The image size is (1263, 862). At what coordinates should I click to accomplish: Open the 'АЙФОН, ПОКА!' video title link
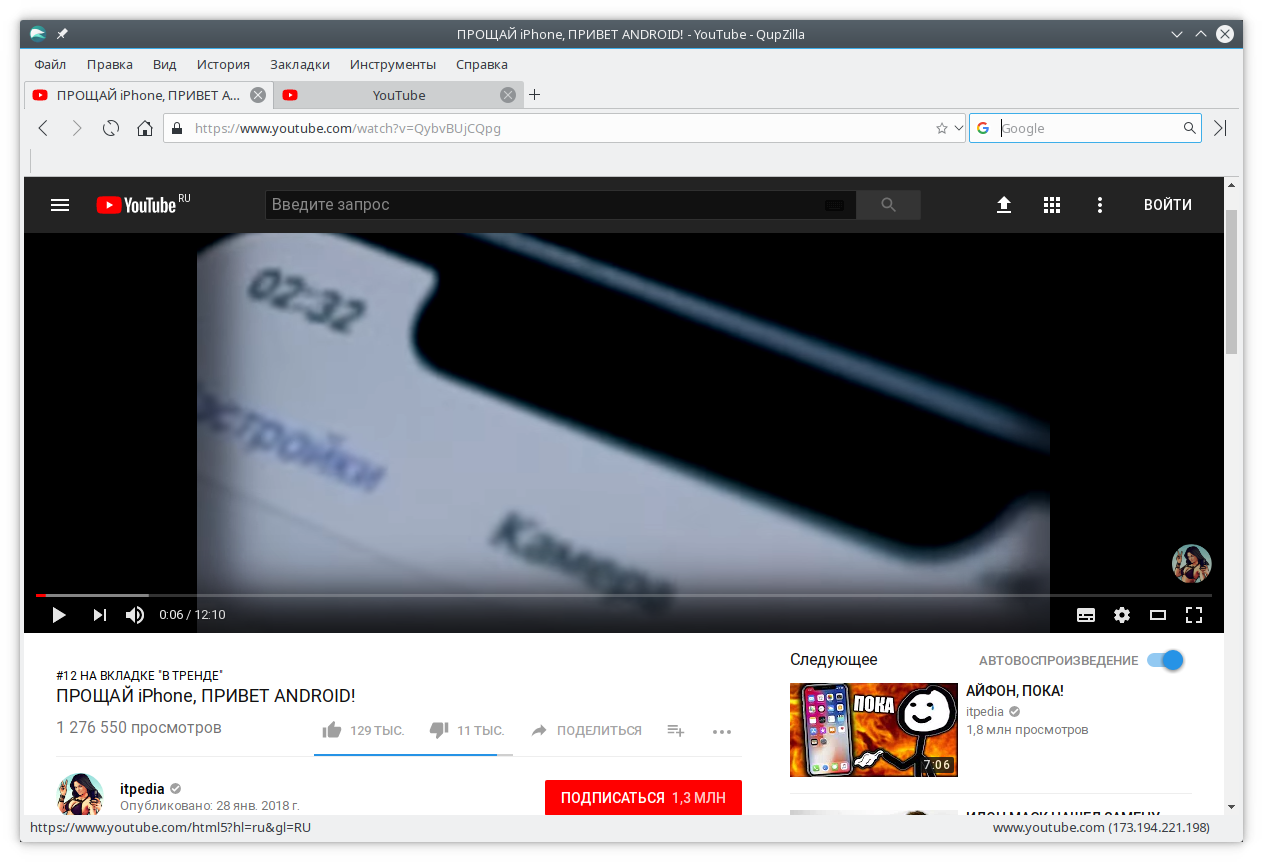1015,691
